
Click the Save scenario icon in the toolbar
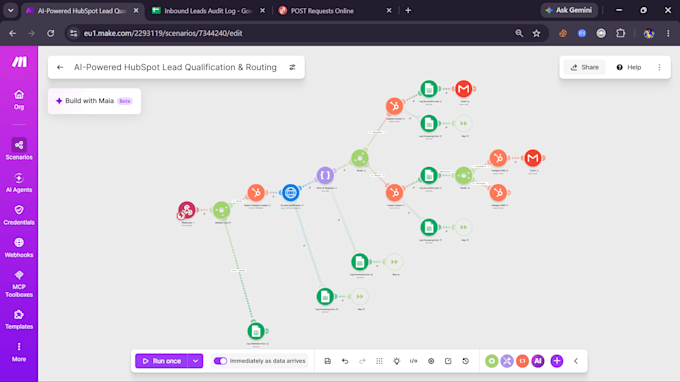(327, 361)
